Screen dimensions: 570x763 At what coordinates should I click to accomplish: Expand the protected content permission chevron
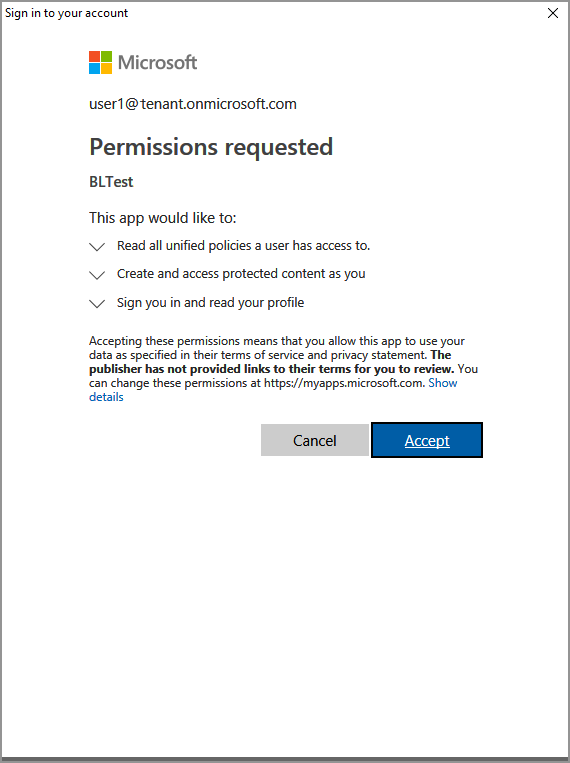[x=97, y=275]
